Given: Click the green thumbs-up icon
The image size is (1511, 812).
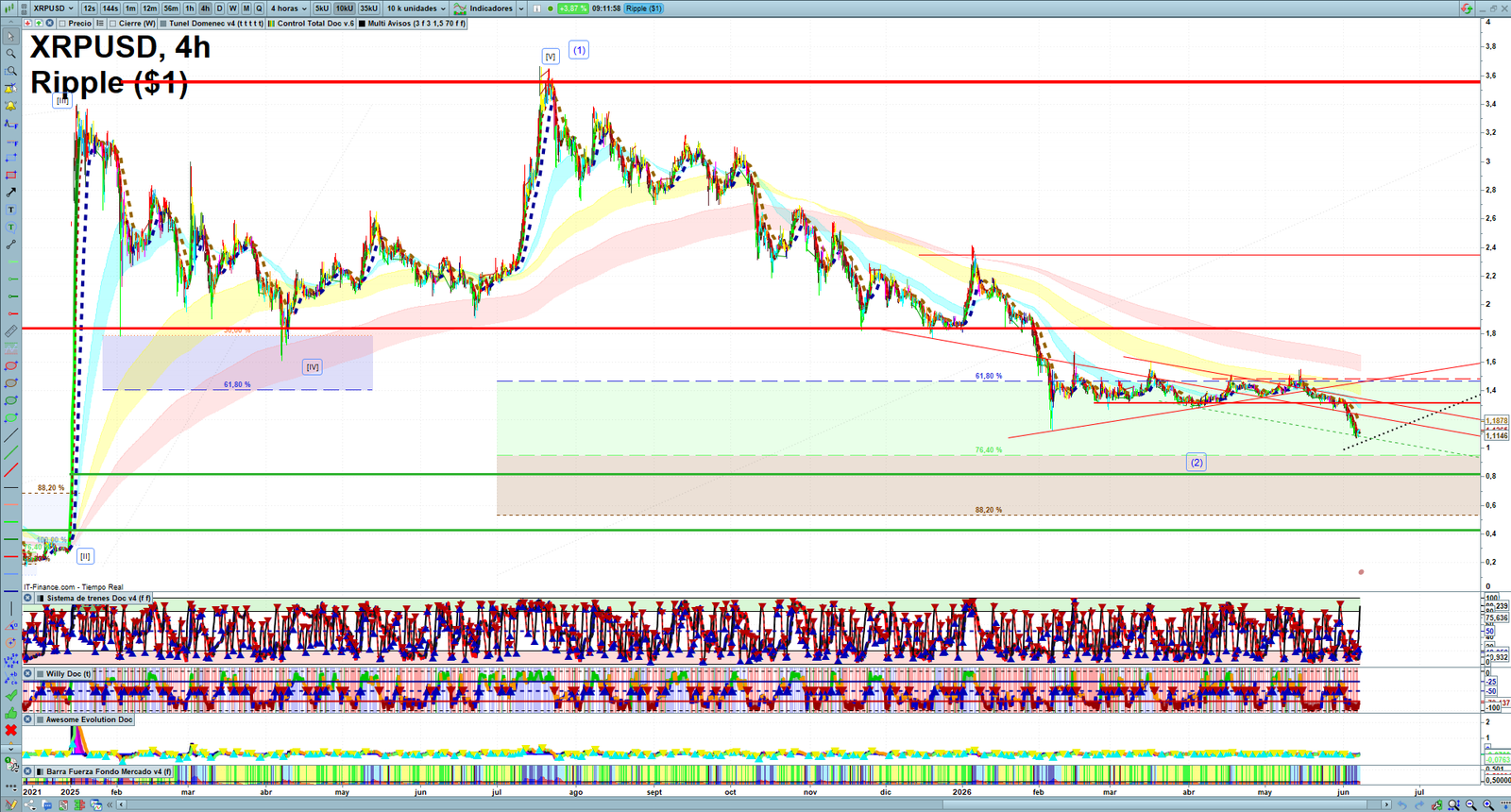Looking at the screenshot, I should point(10,713).
